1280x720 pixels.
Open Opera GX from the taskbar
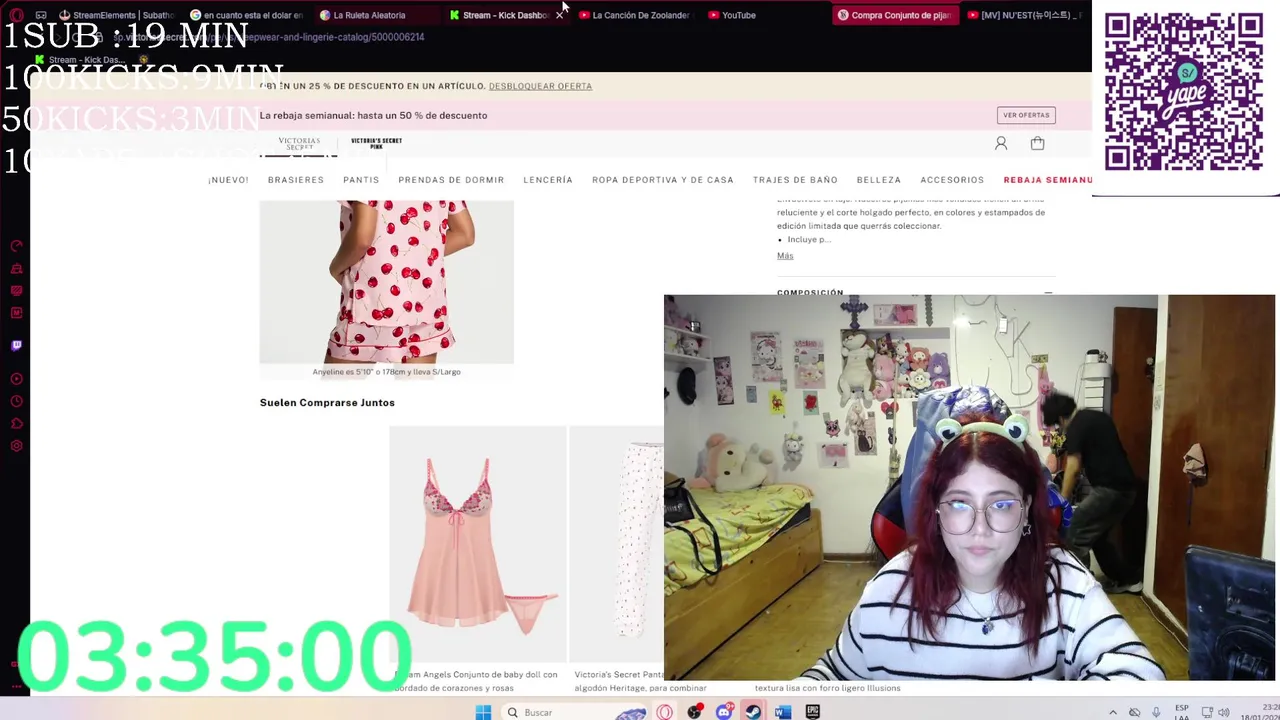pyautogui.click(x=664, y=712)
